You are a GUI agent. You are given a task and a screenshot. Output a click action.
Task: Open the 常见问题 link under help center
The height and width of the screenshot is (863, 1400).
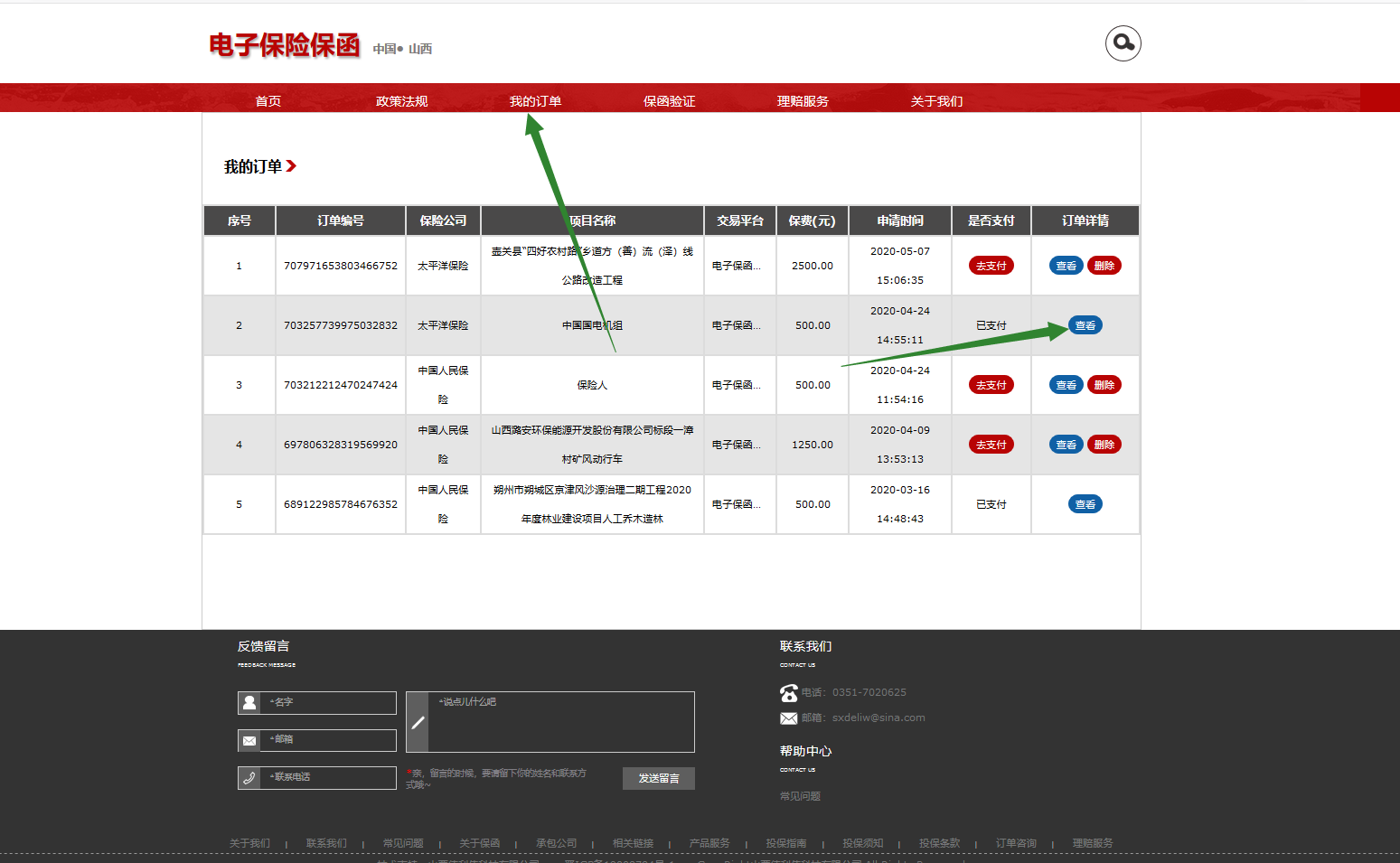tap(800, 796)
